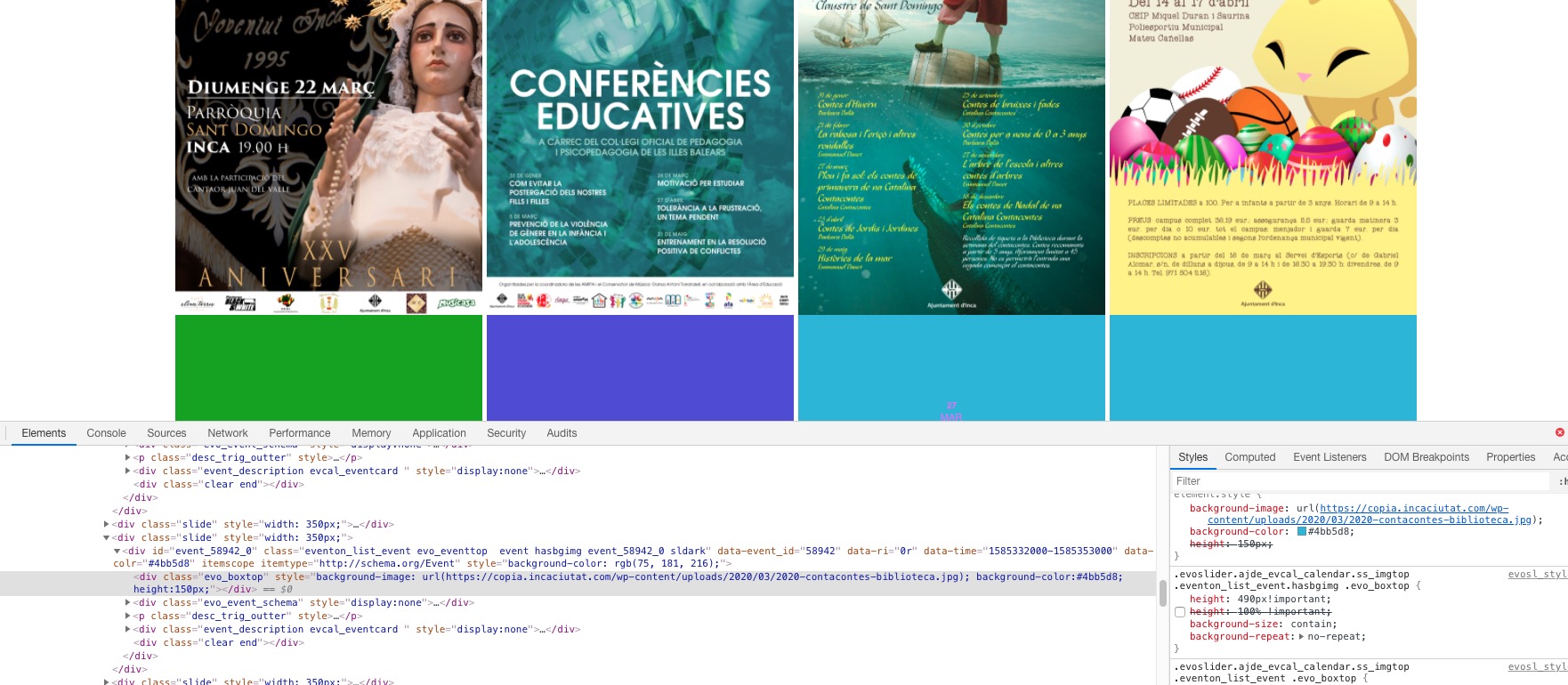
Task: Go to the Sources tab
Action: pos(166,433)
